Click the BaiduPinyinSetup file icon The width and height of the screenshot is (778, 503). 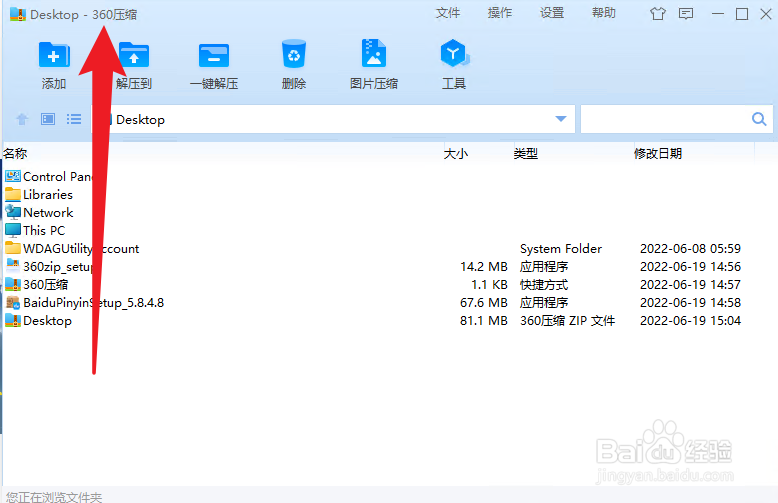[13, 303]
